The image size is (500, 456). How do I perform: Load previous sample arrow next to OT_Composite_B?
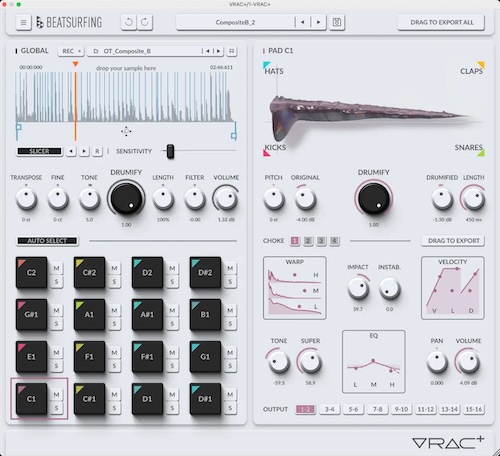pyautogui.click(x=208, y=51)
